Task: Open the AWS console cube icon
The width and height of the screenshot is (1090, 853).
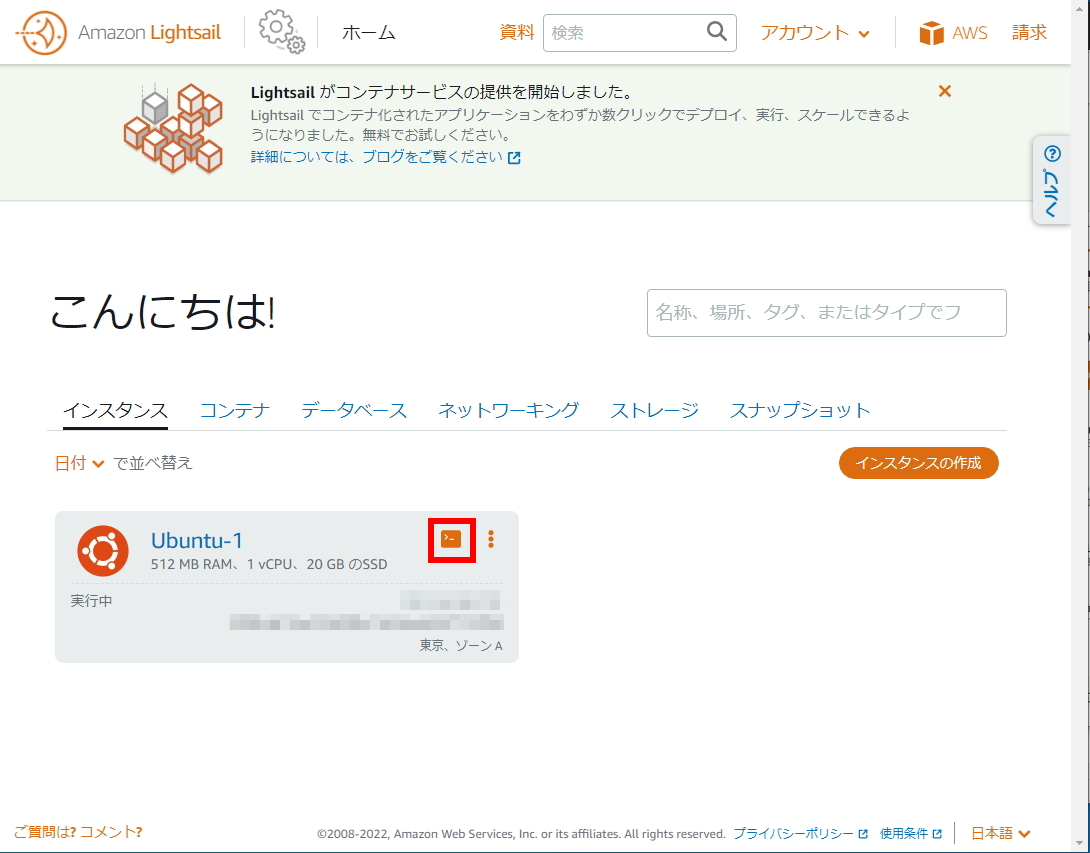Action: click(x=932, y=33)
